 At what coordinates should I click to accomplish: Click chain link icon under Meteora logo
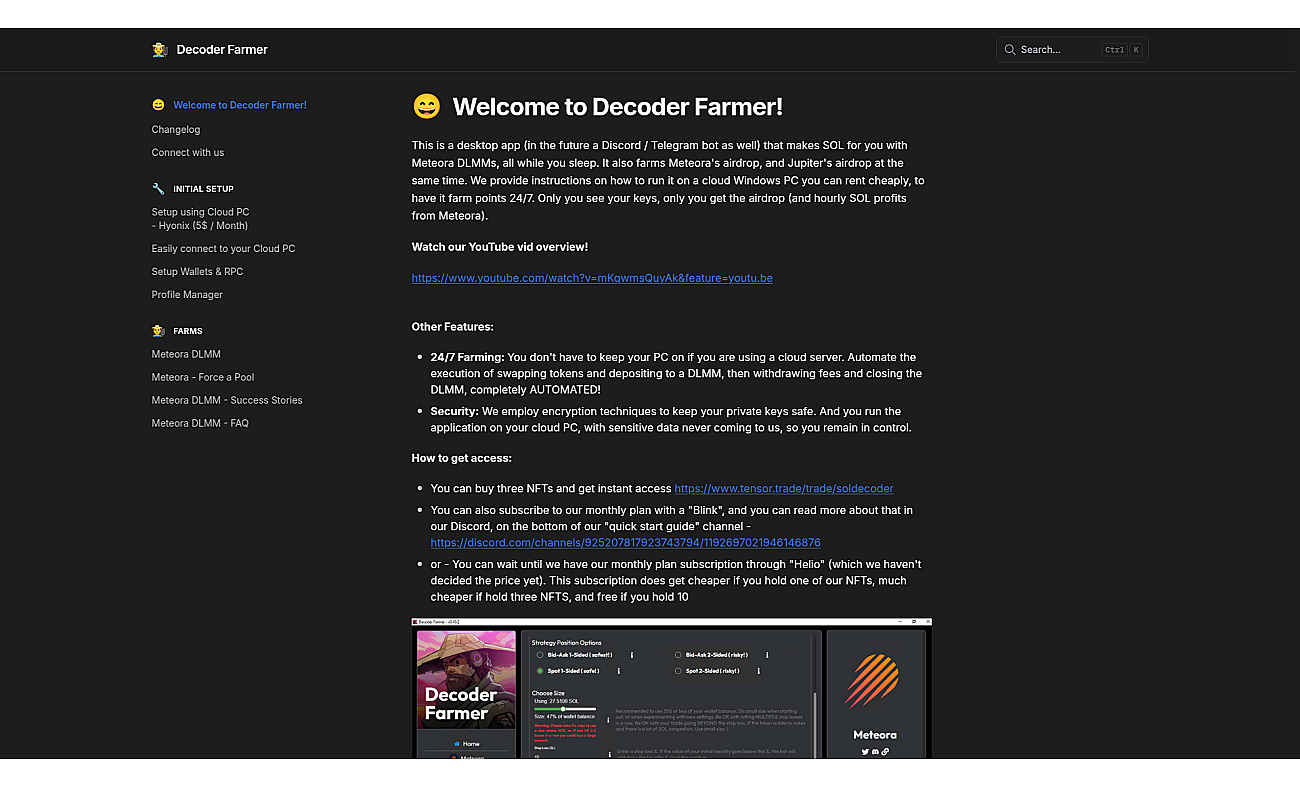885,751
